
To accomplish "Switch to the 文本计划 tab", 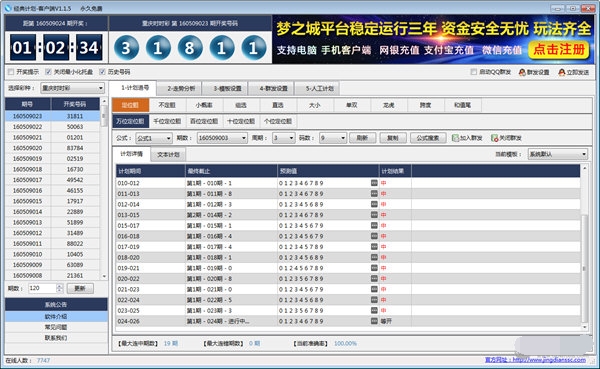I will tap(168, 155).
